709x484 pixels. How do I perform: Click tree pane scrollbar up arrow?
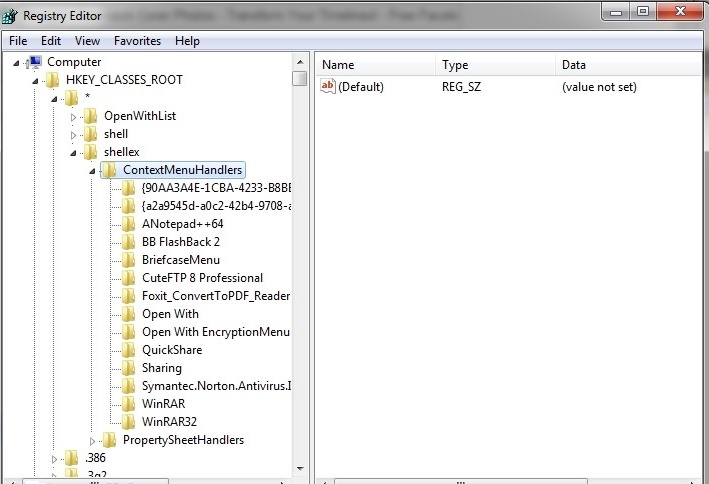click(300, 61)
